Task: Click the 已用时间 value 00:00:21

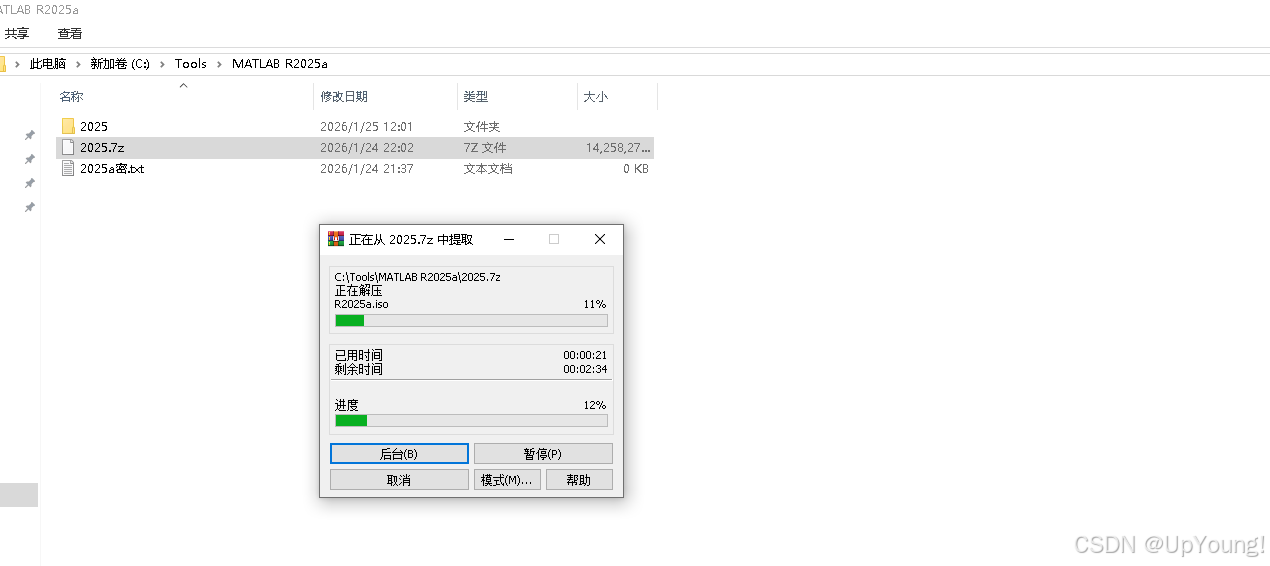Action: 585,355
